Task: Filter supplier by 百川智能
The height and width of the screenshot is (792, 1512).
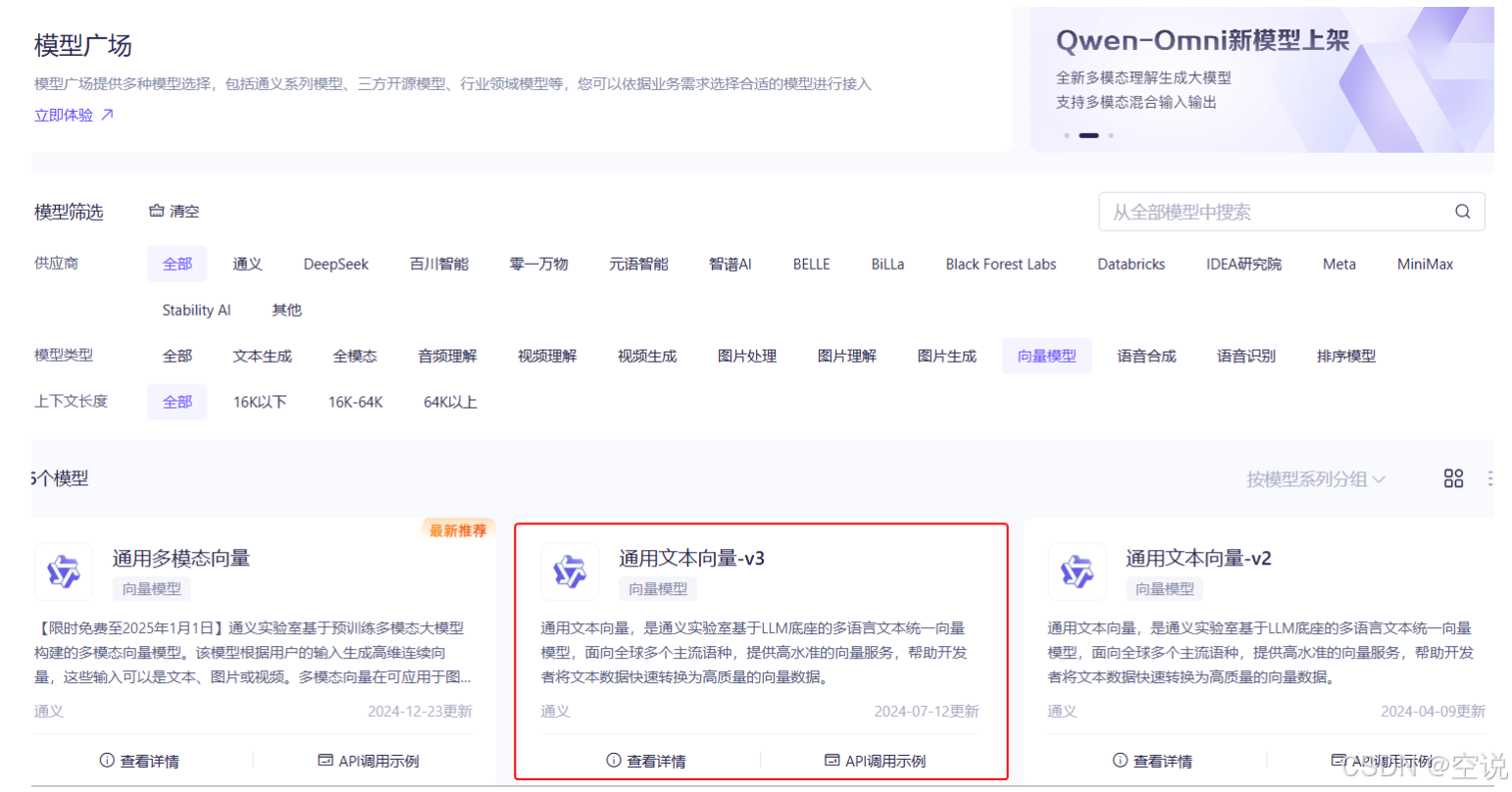Action: (x=439, y=264)
